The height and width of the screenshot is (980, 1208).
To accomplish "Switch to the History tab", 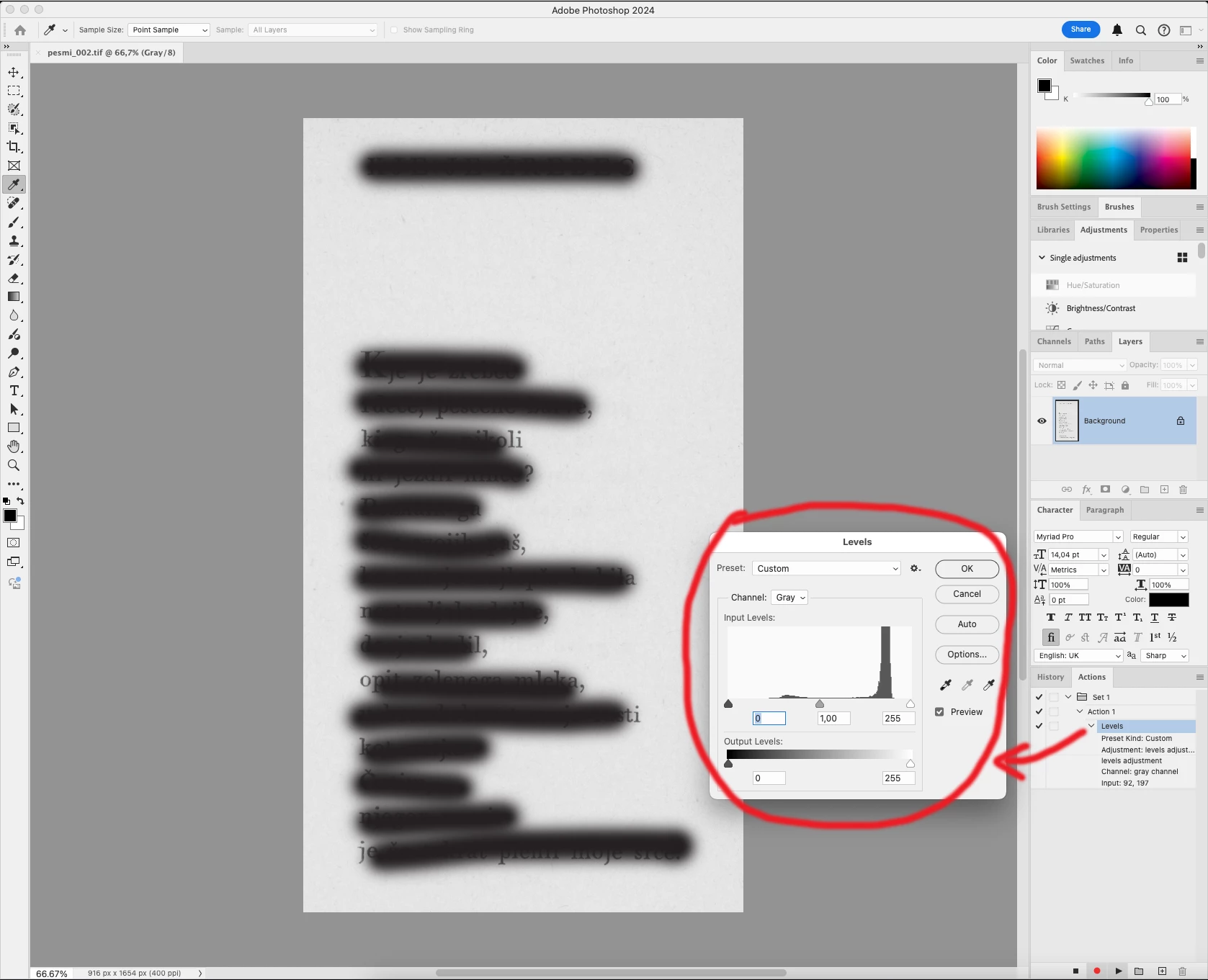I will pyautogui.click(x=1050, y=678).
